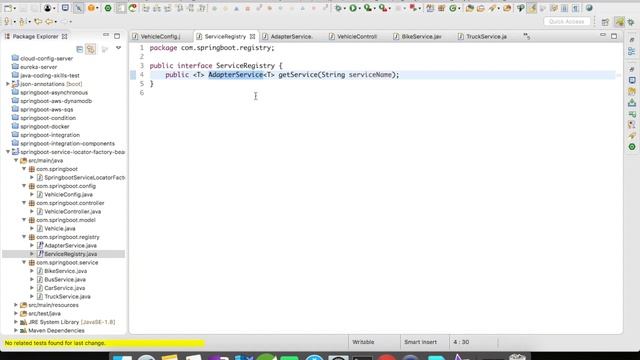Click the Open Perspective icon
This screenshot has height=360, width=640.
[x=605, y=22]
